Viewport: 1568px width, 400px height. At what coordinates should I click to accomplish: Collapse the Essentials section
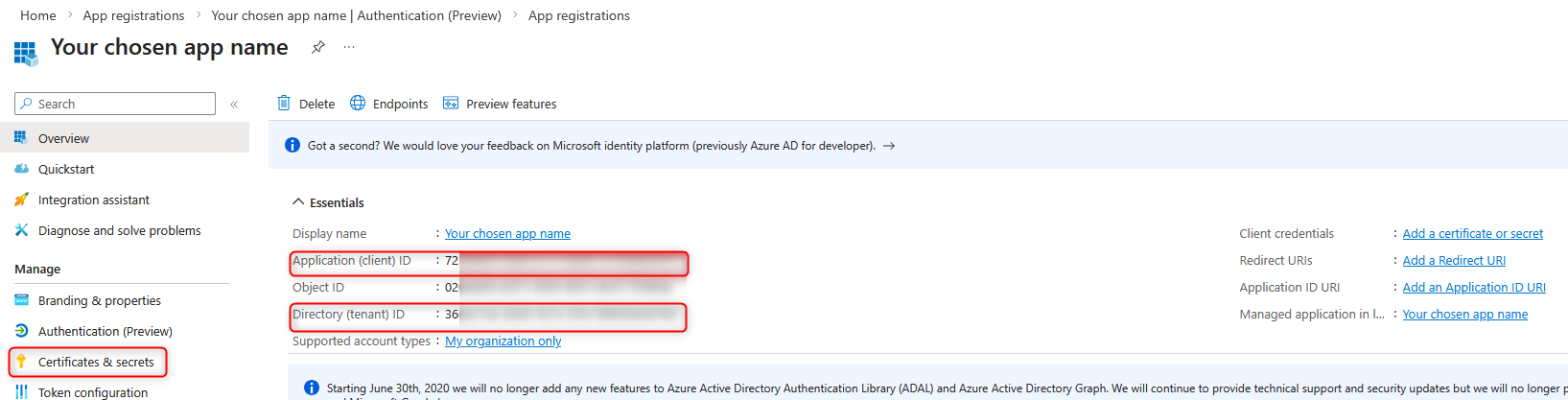(299, 202)
